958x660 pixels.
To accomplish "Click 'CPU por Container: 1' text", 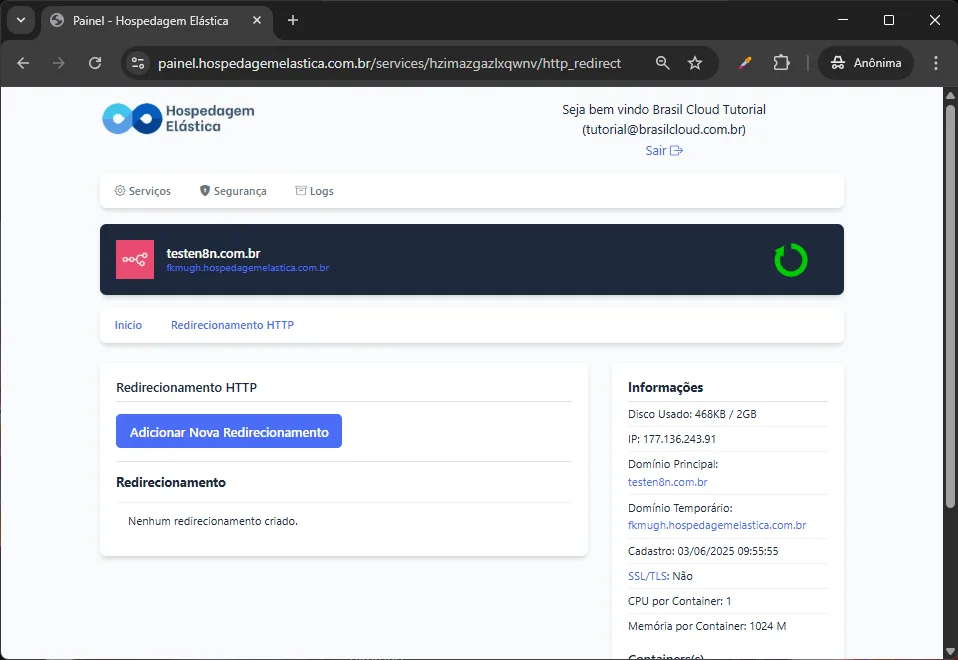I will point(679,601).
